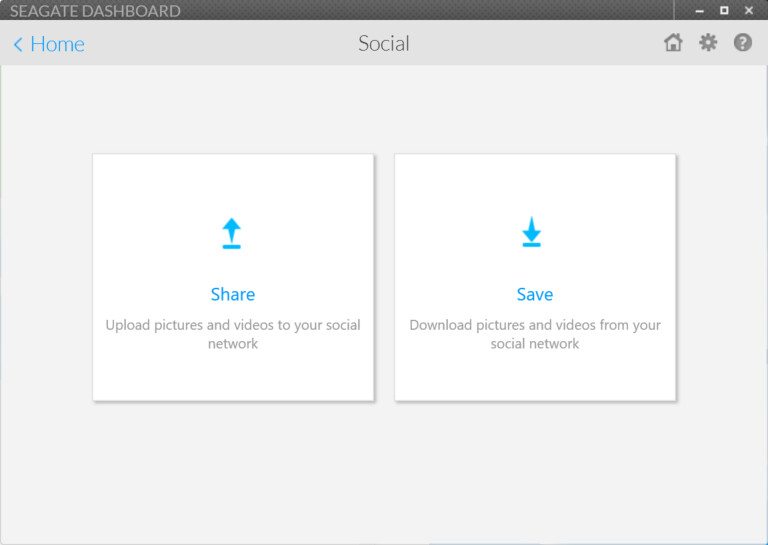
Task: Select the Save heading
Action: pyautogui.click(x=535, y=294)
